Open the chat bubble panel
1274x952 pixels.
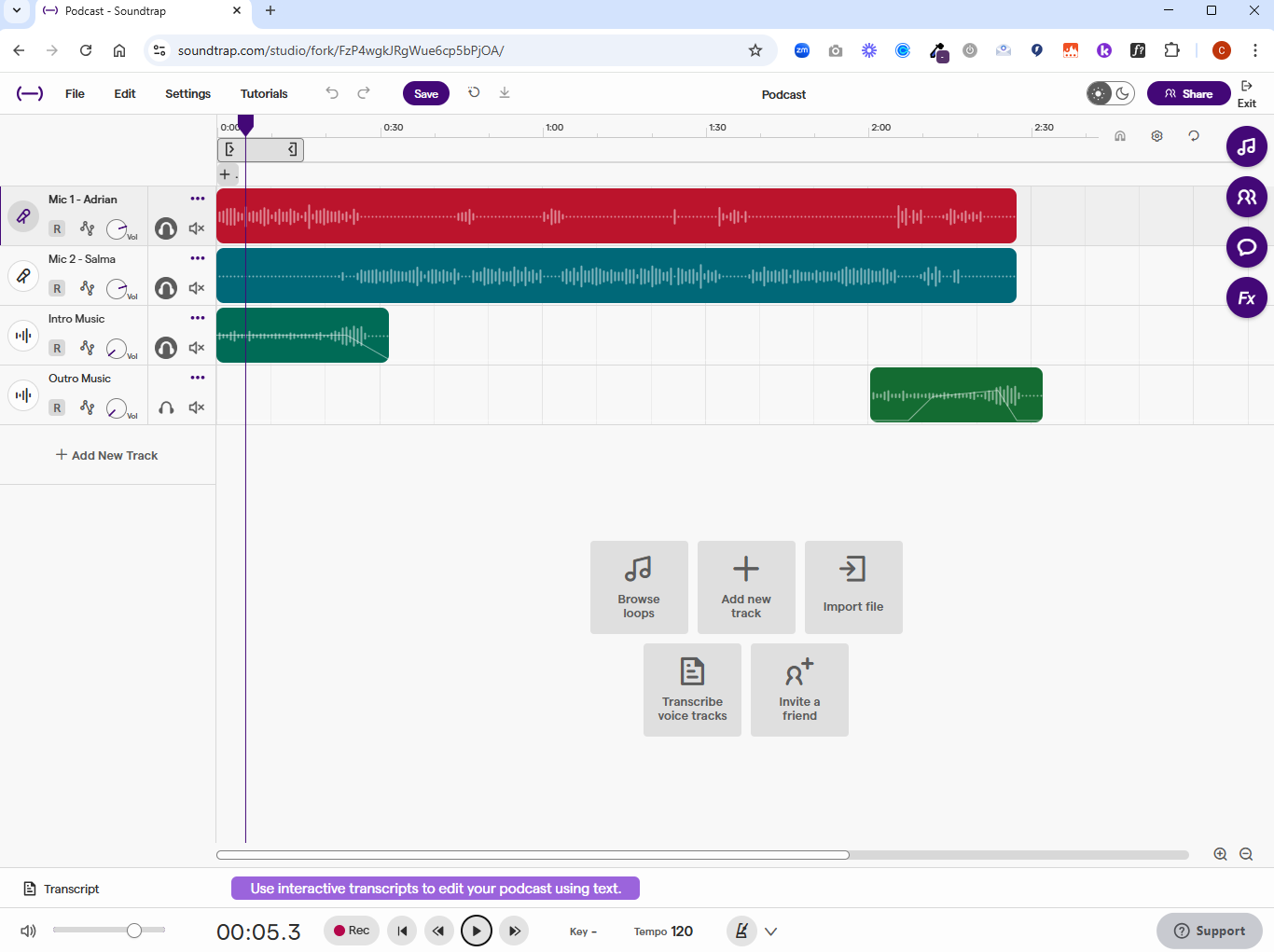pos(1246,247)
